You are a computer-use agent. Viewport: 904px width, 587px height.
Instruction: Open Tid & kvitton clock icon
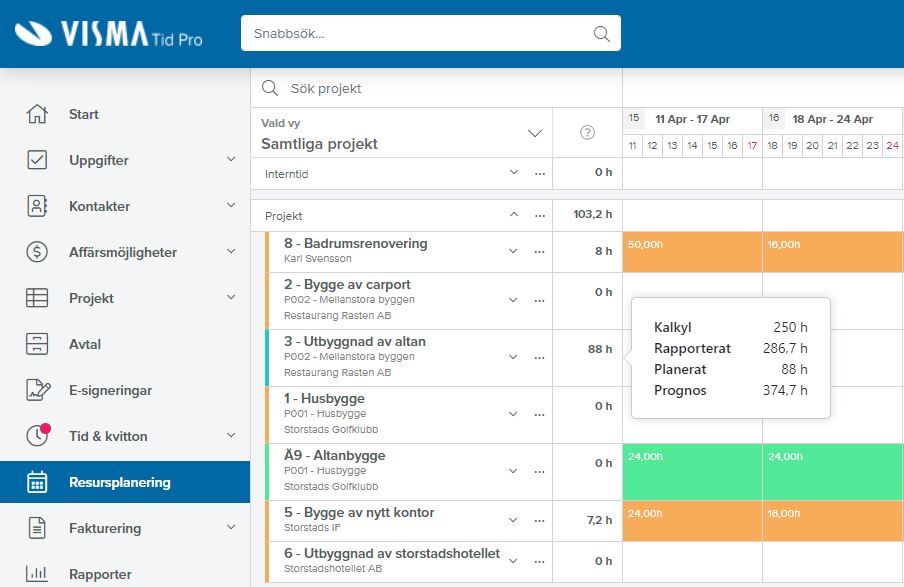38,435
